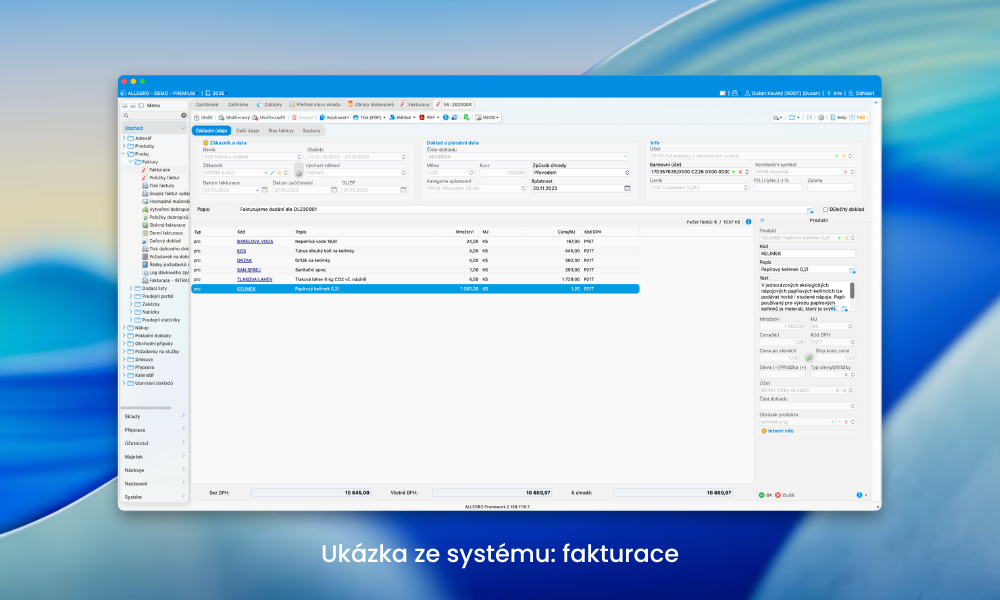
Task: Open the Náhled preview dropdown
Action: coord(402,117)
